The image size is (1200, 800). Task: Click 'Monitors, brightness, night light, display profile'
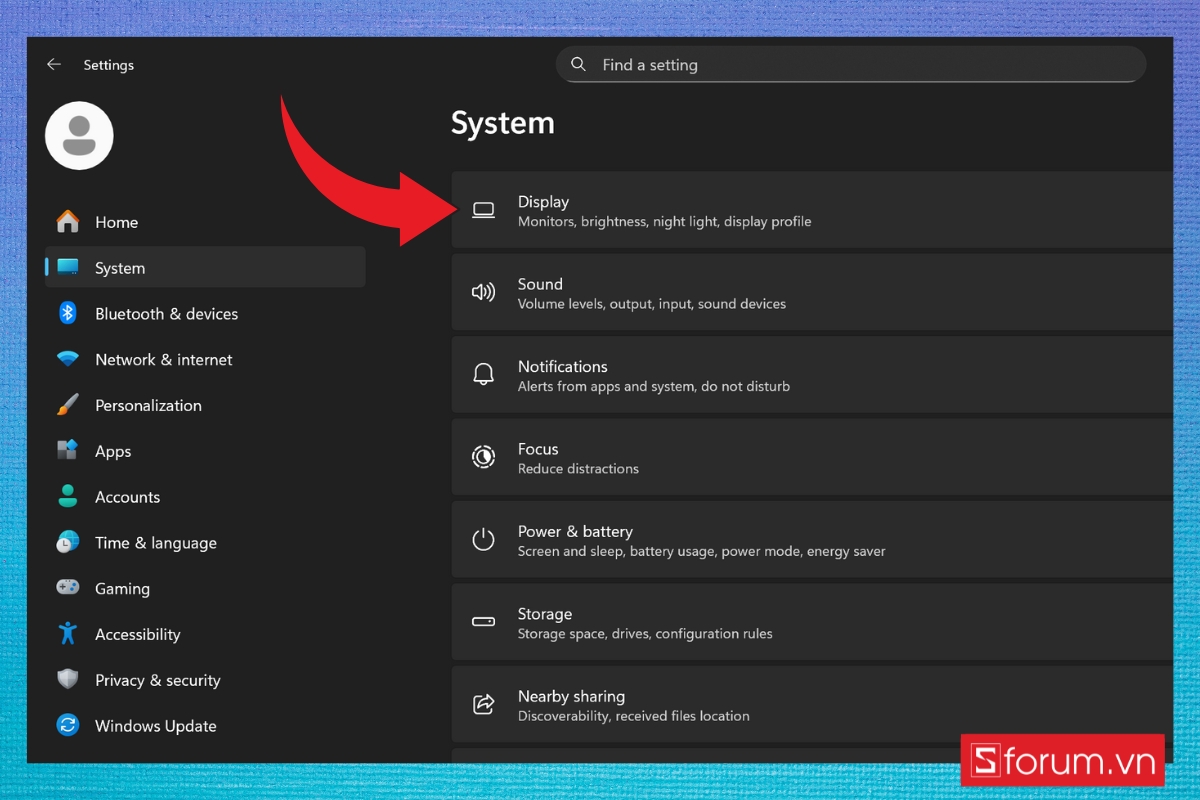(664, 221)
